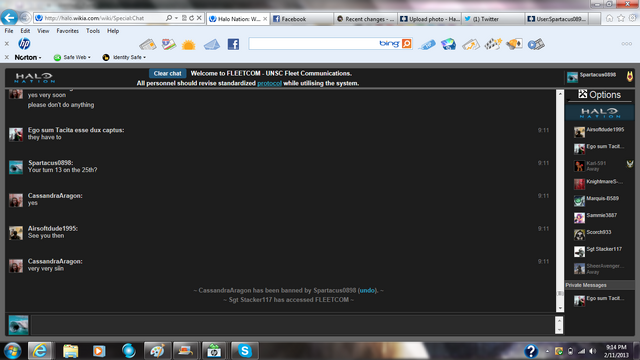Switch to the Recent changes tab
640x360 pixels.
(365, 19)
